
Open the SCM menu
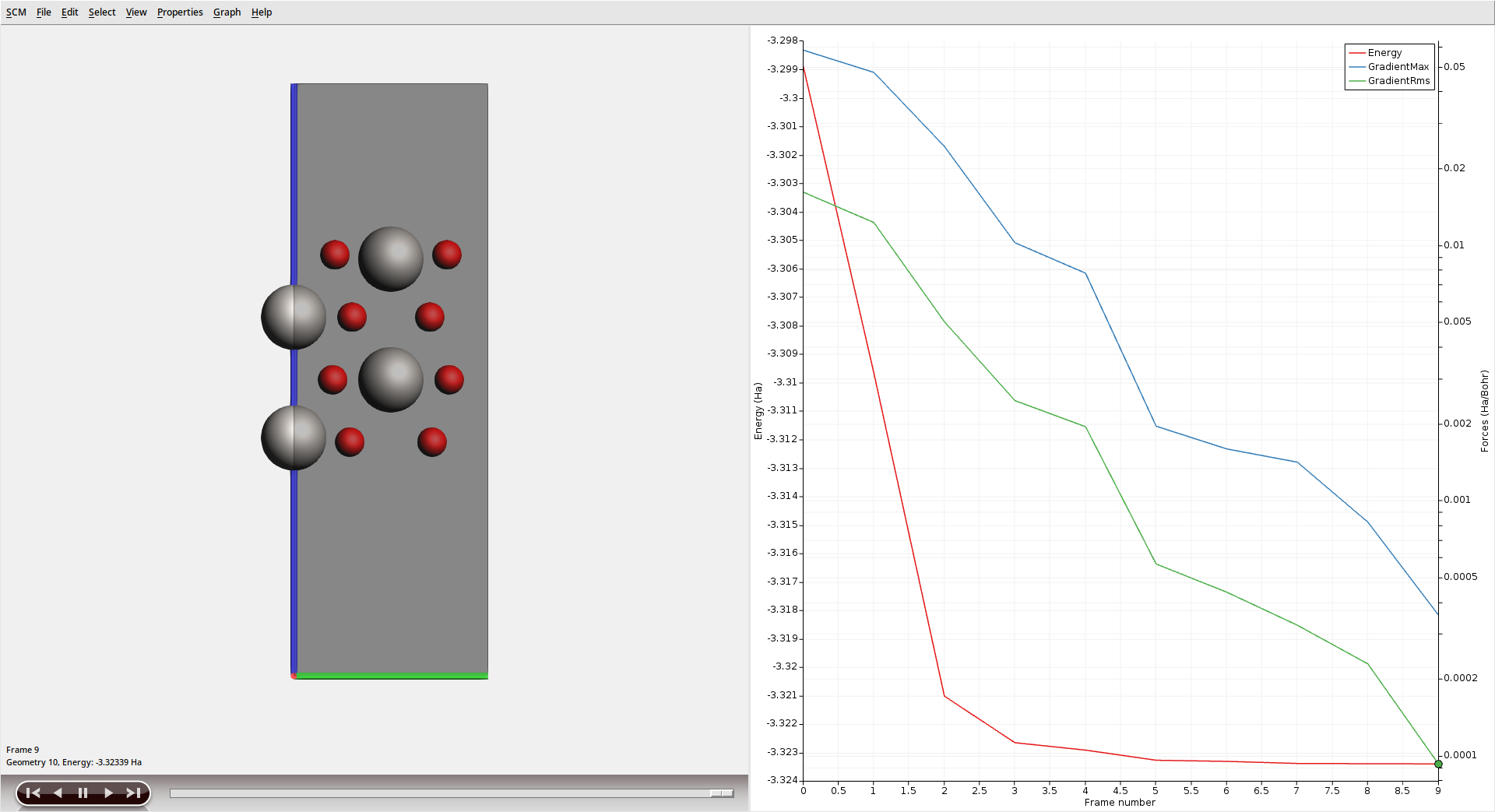pyautogui.click(x=16, y=12)
